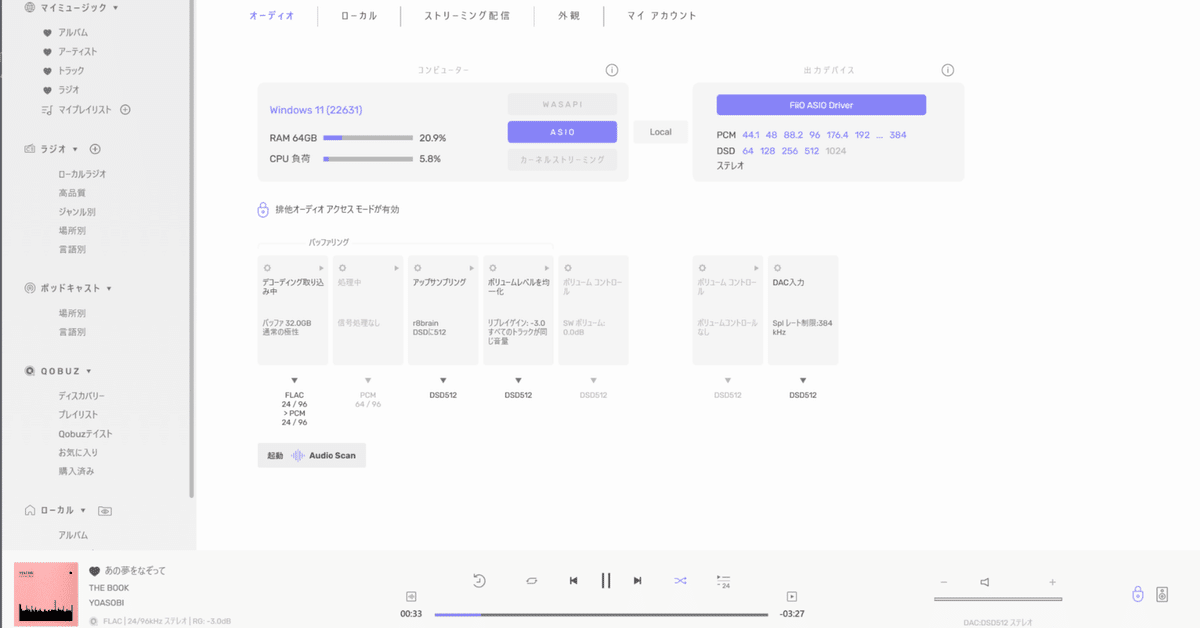This screenshot has width=1200, height=628.
Task: Click the repeat playback icon
Action: (531, 580)
